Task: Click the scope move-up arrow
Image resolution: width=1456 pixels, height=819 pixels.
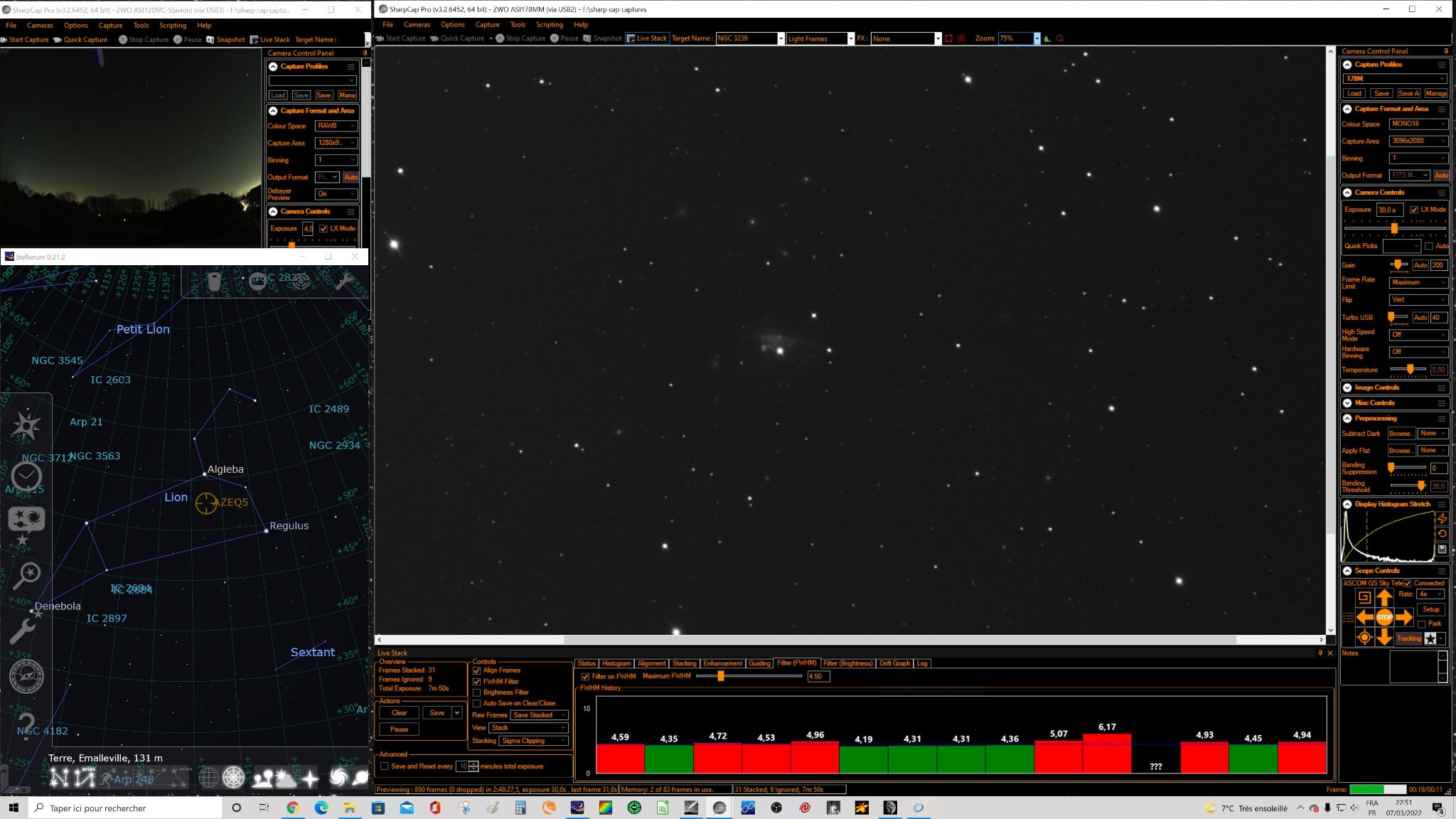Action: tap(1383, 598)
